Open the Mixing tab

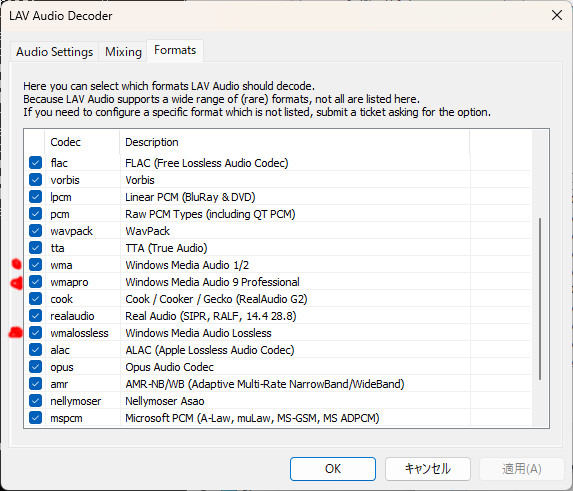(x=123, y=52)
